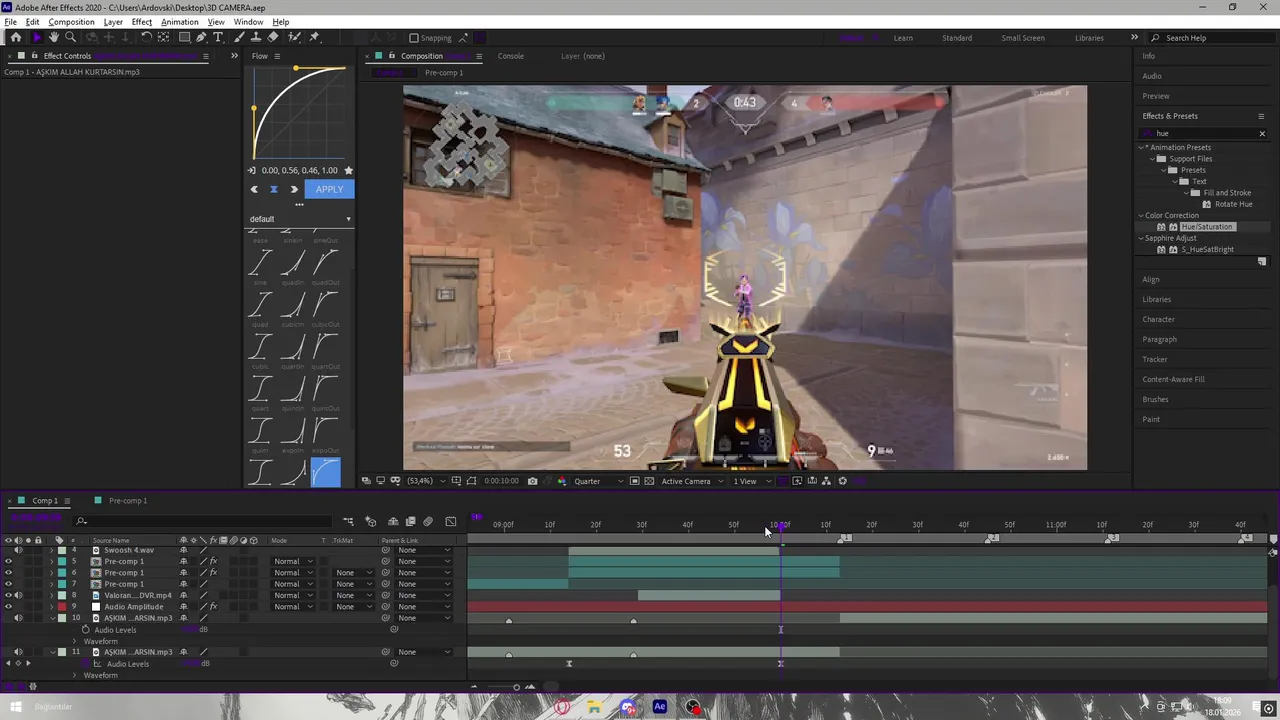Toggle the shy layers switch in the timeline
This screenshot has height=720, width=1280.
coord(393,521)
